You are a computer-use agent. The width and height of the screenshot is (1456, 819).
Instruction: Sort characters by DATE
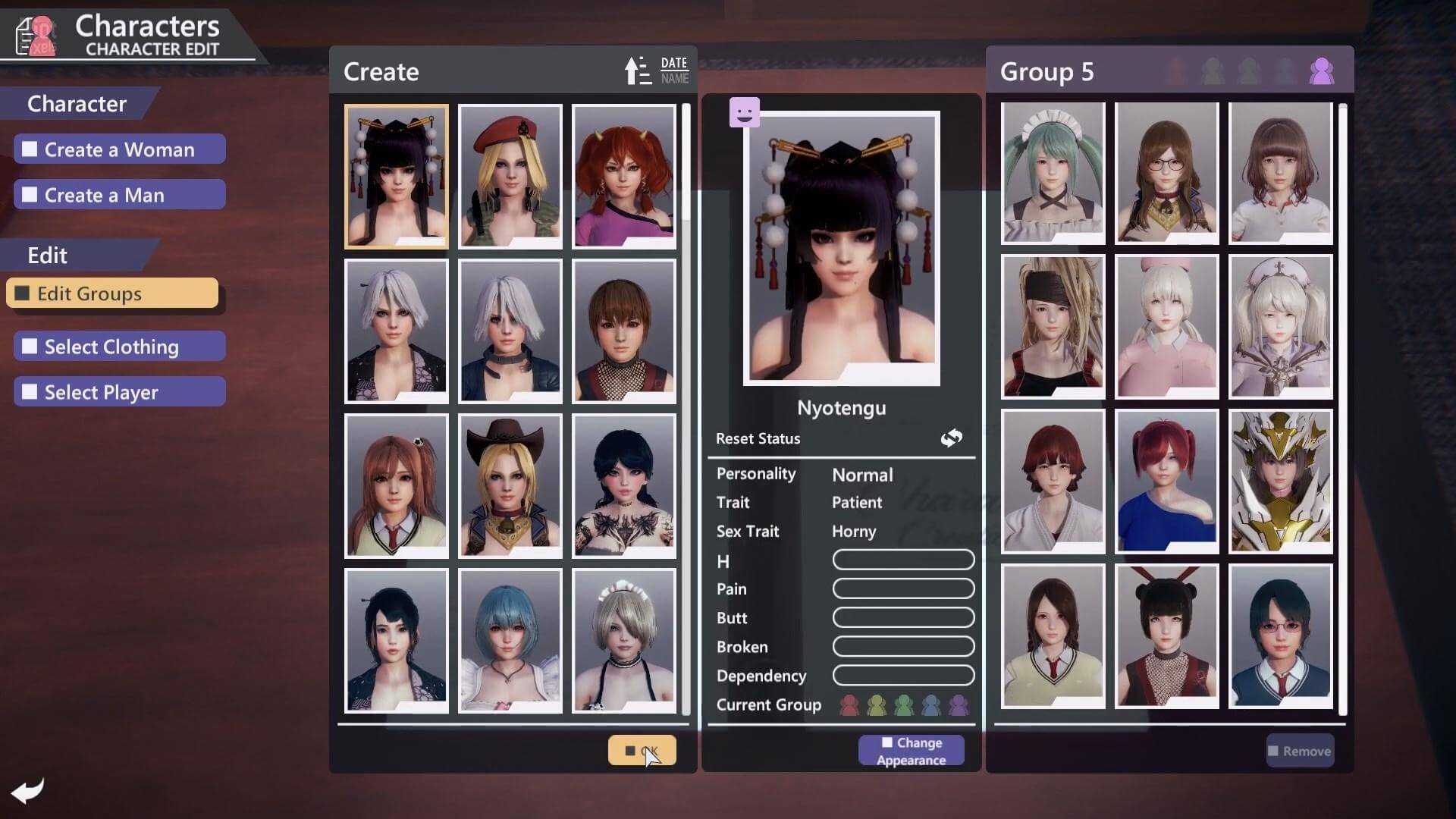click(x=674, y=63)
